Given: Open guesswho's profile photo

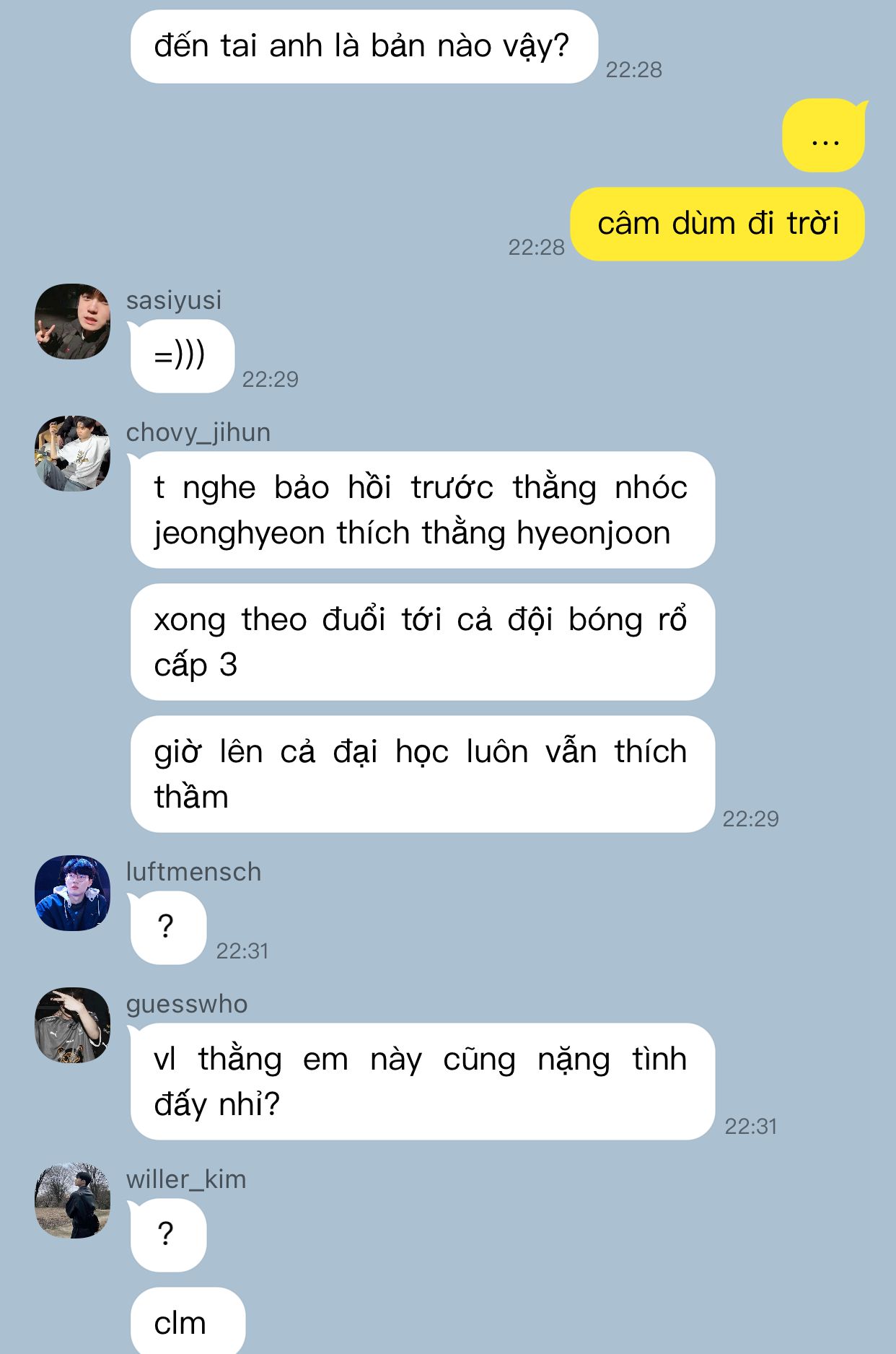Looking at the screenshot, I should [x=72, y=1025].
